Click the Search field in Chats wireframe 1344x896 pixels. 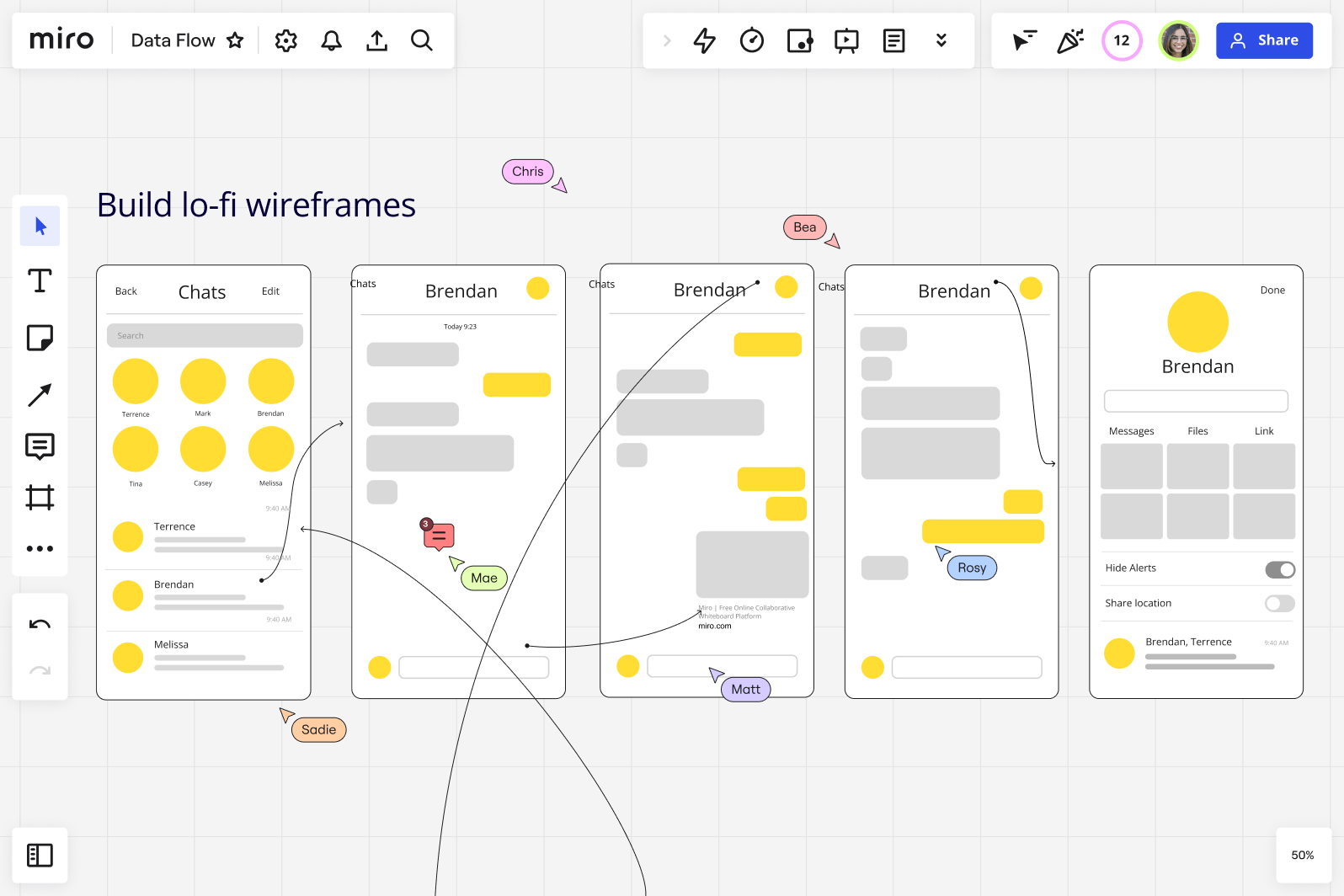pyautogui.click(x=205, y=336)
